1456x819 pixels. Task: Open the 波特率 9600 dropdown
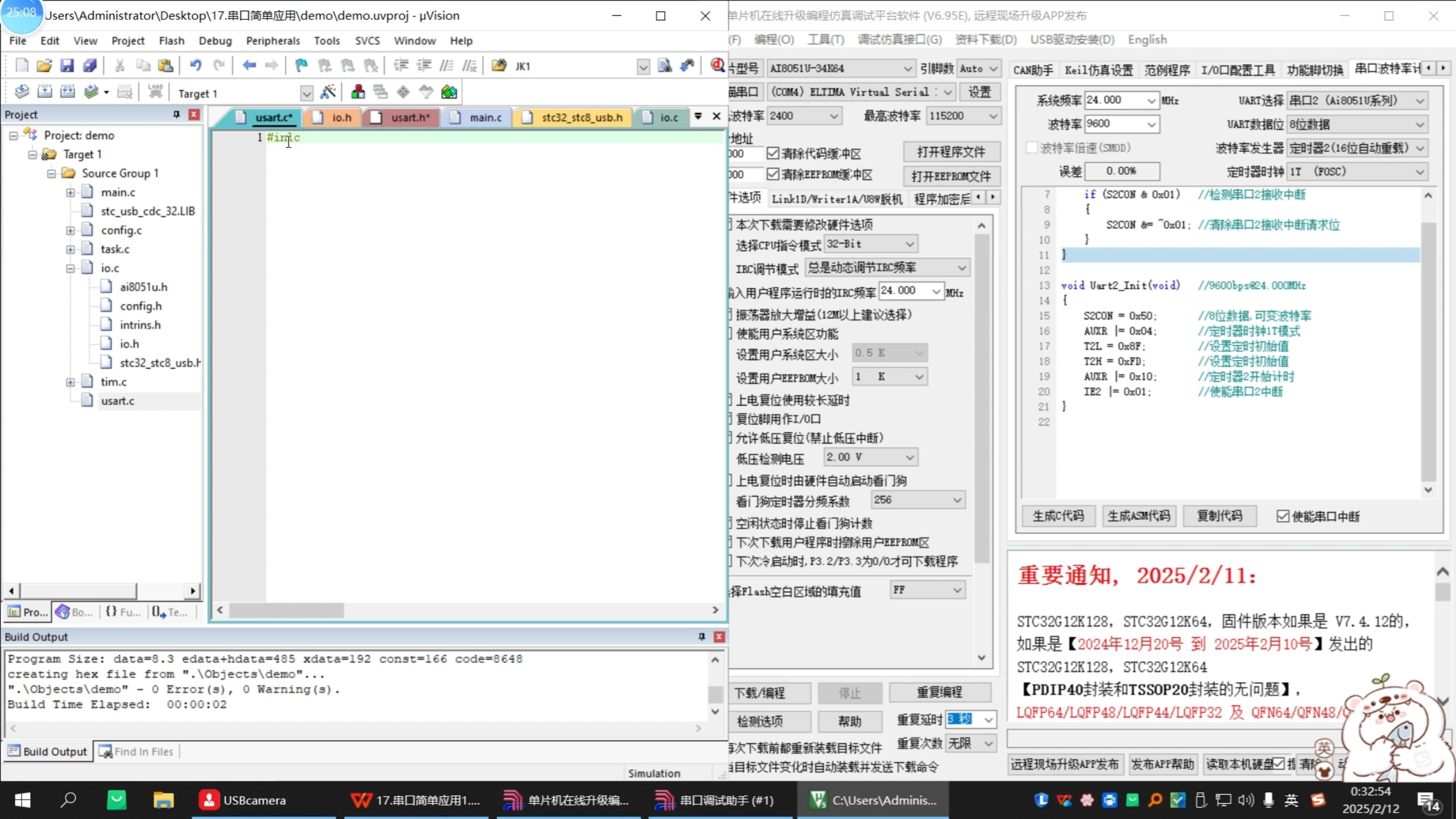(1151, 124)
